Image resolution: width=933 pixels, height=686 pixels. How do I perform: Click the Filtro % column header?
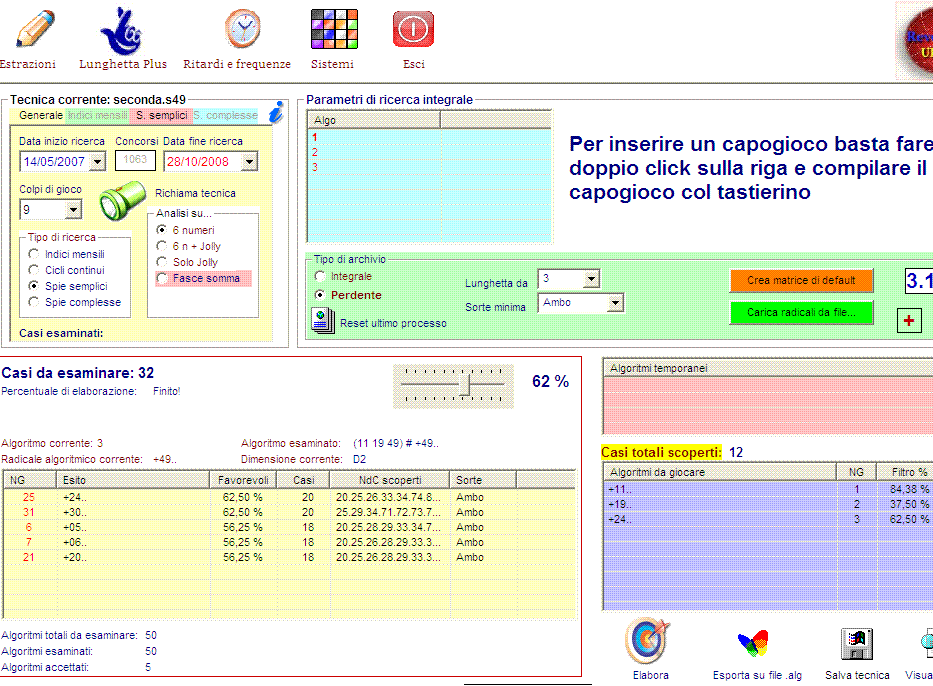click(904, 472)
